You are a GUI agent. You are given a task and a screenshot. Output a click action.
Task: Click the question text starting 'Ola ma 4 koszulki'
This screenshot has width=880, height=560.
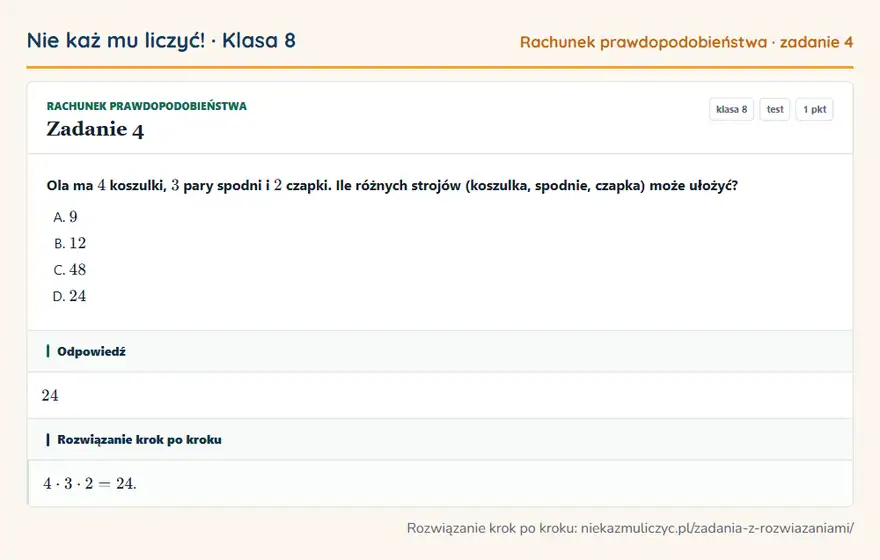tap(392, 185)
